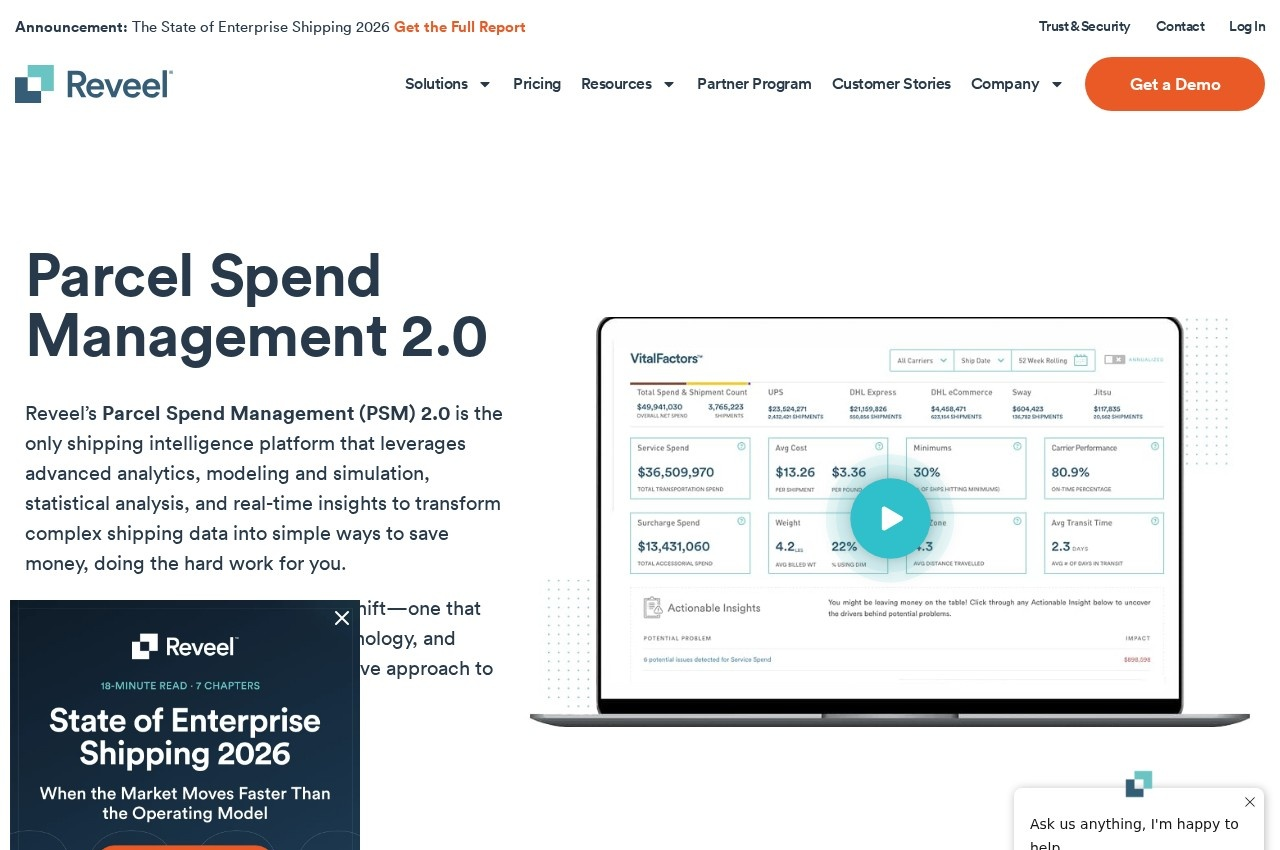Click the State of Enterprise Shipping 2026 popup title

[185, 737]
